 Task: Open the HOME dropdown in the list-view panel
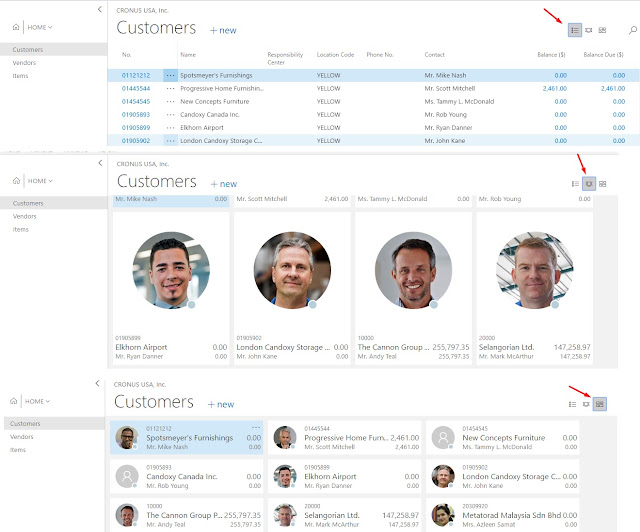[x=40, y=27]
